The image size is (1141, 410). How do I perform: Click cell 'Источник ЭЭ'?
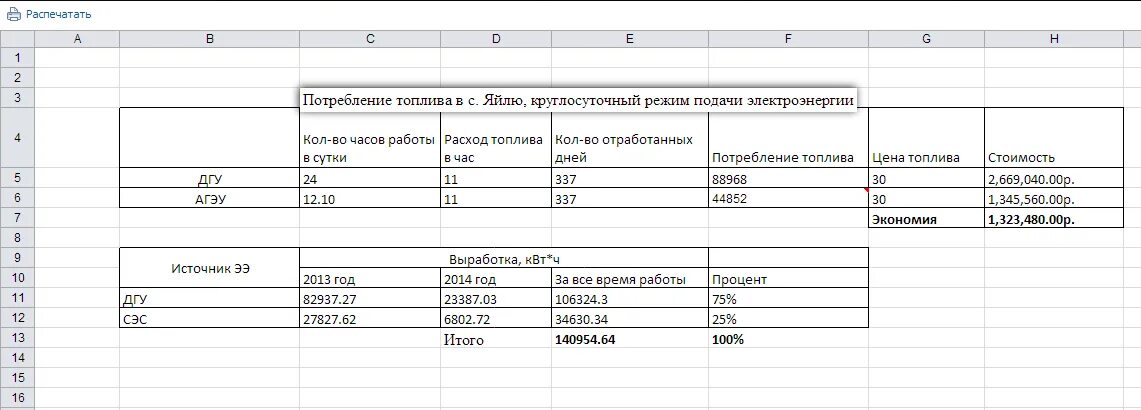pyautogui.click(x=210, y=268)
